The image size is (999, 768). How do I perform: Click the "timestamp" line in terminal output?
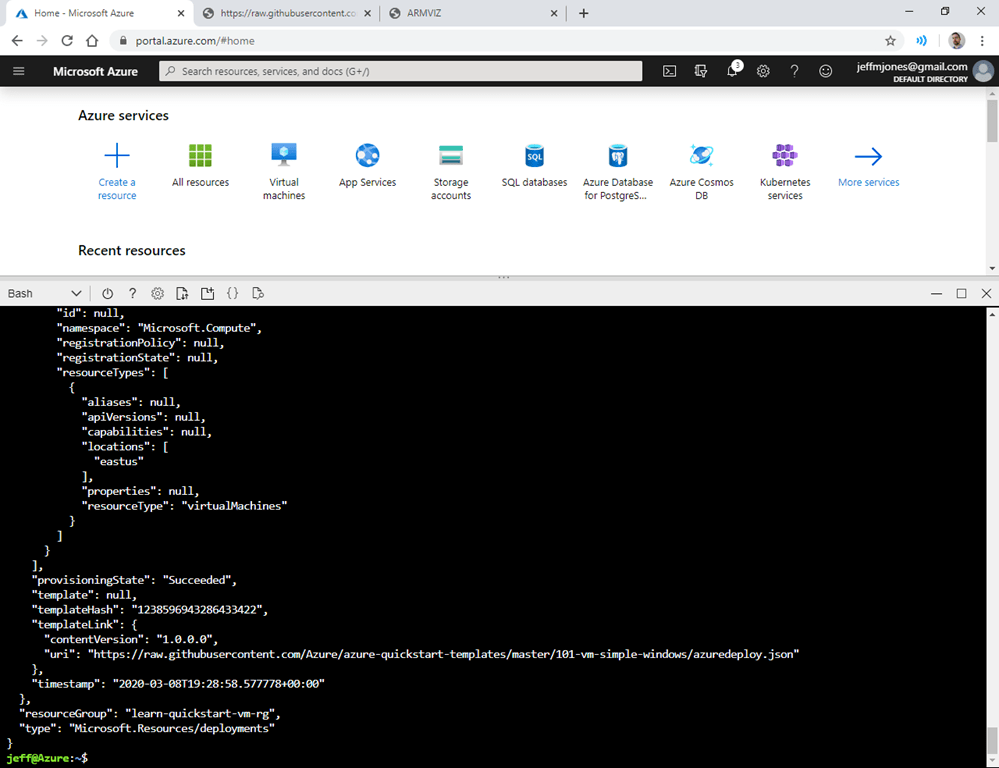(178, 683)
